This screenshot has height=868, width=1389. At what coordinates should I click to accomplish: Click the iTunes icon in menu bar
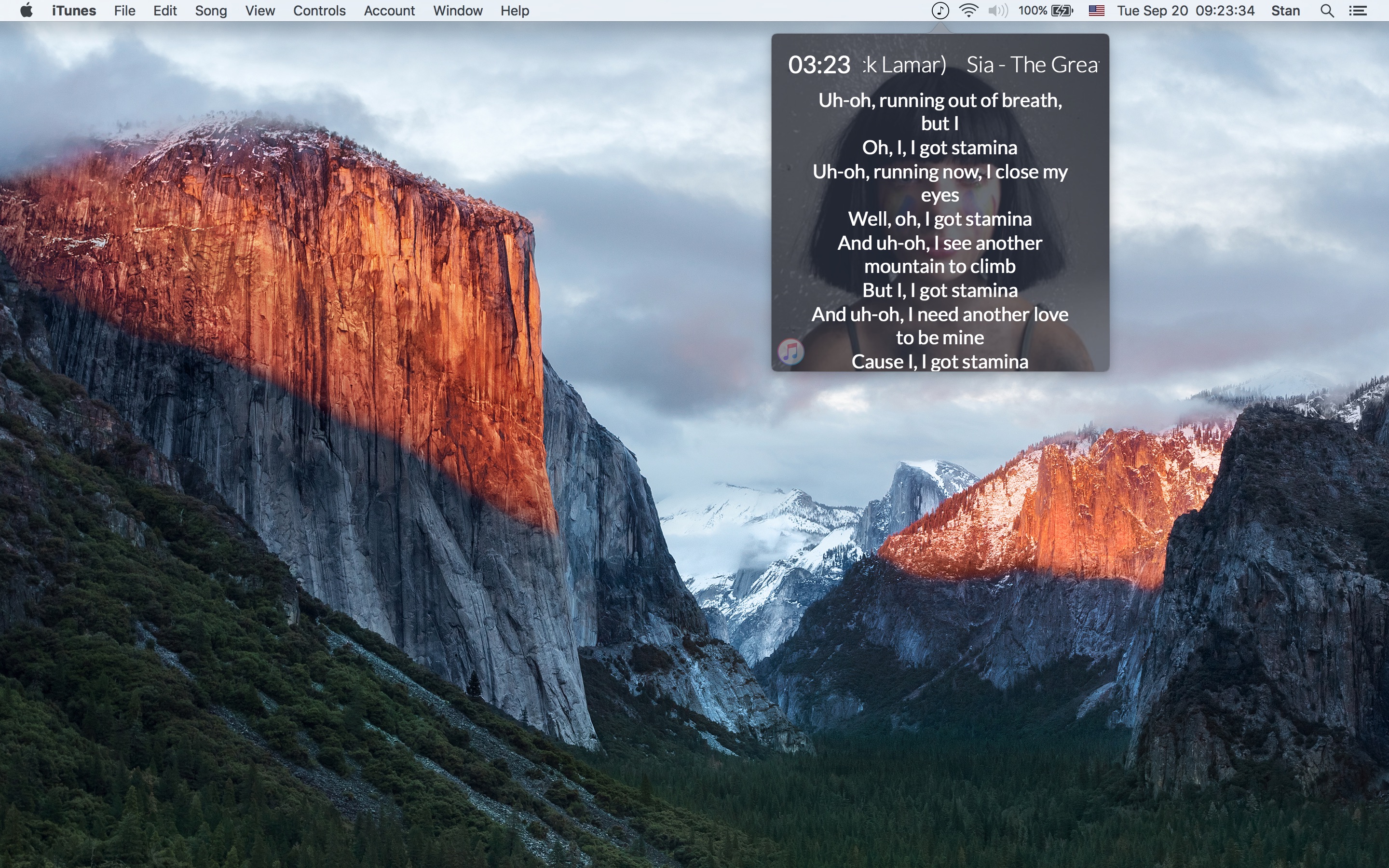tap(938, 11)
